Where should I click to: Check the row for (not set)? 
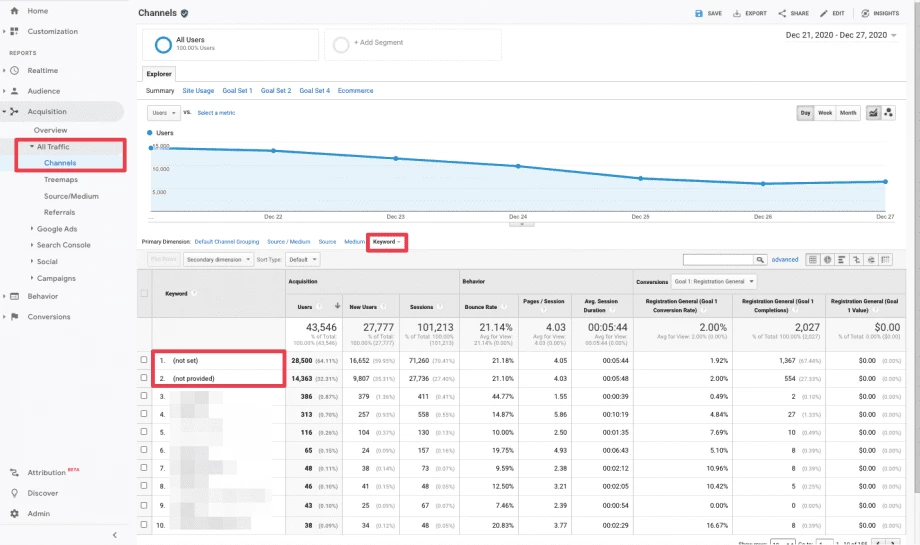click(x=144, y=360)
